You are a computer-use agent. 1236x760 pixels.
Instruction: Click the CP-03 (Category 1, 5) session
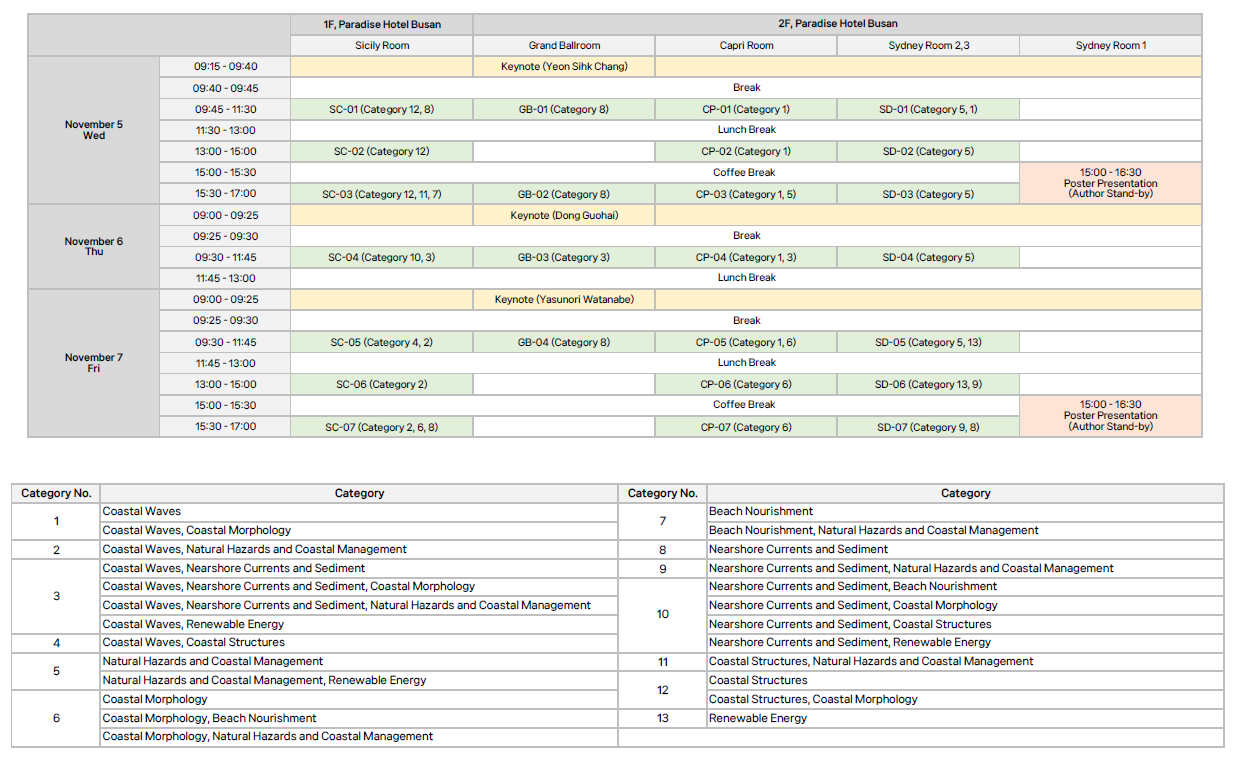tap(746, 194)
